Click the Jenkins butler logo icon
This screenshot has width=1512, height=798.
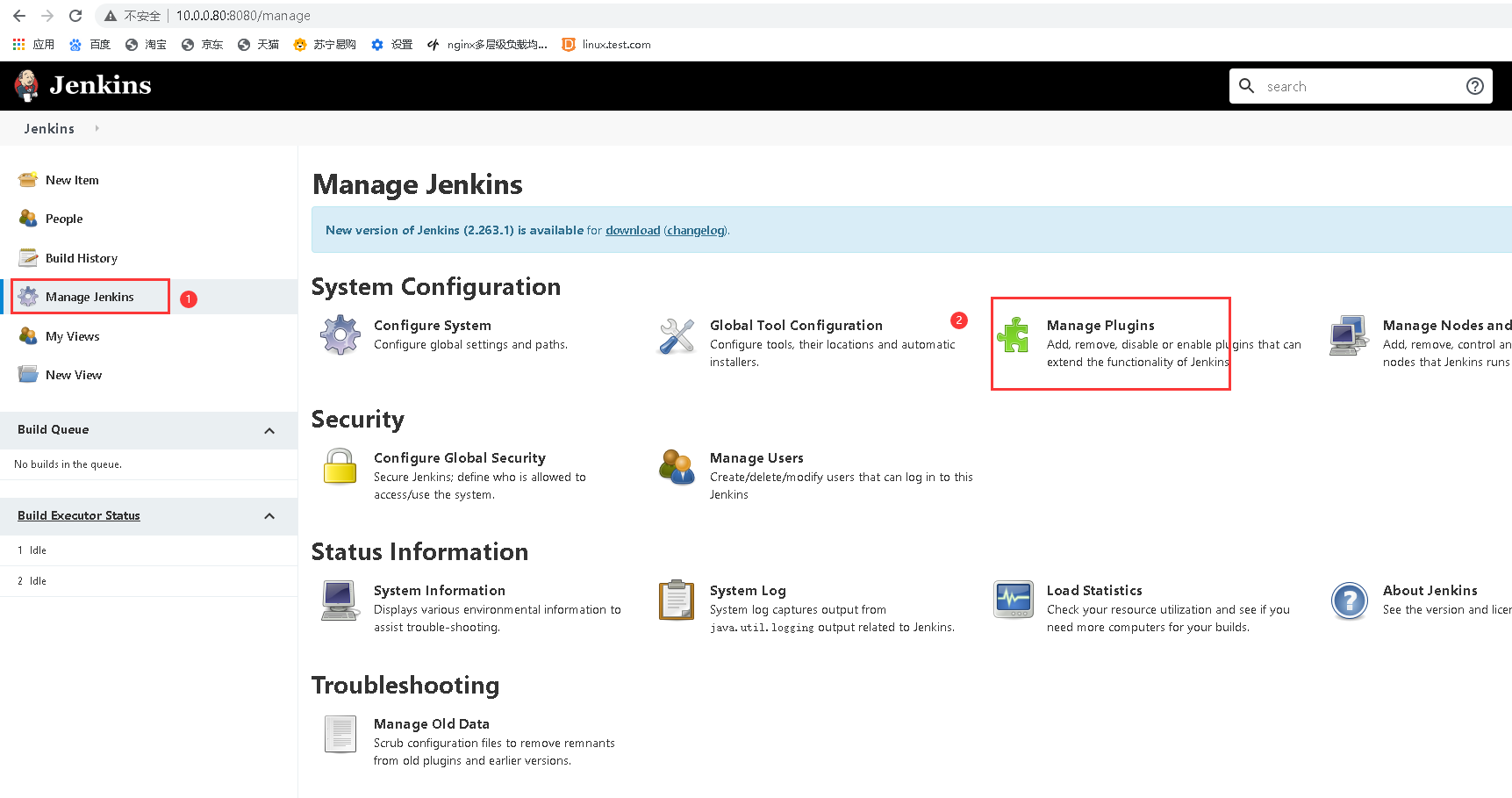[26, 85]
